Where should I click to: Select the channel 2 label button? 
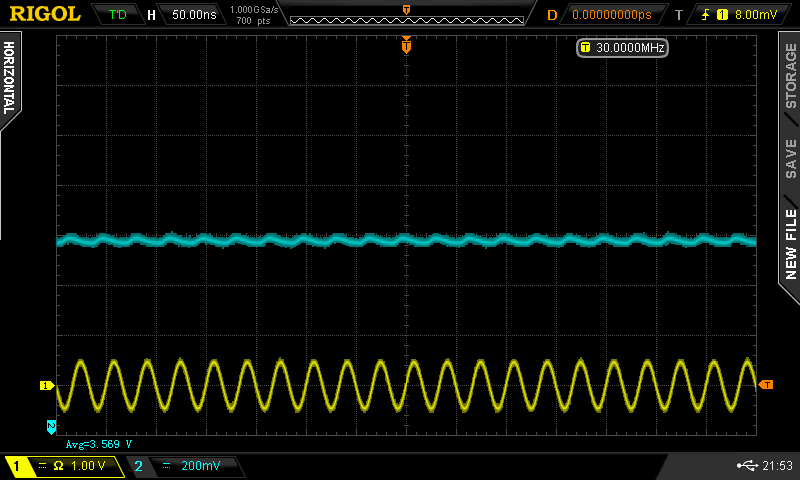pyautogui.click(x=138, y=466)
